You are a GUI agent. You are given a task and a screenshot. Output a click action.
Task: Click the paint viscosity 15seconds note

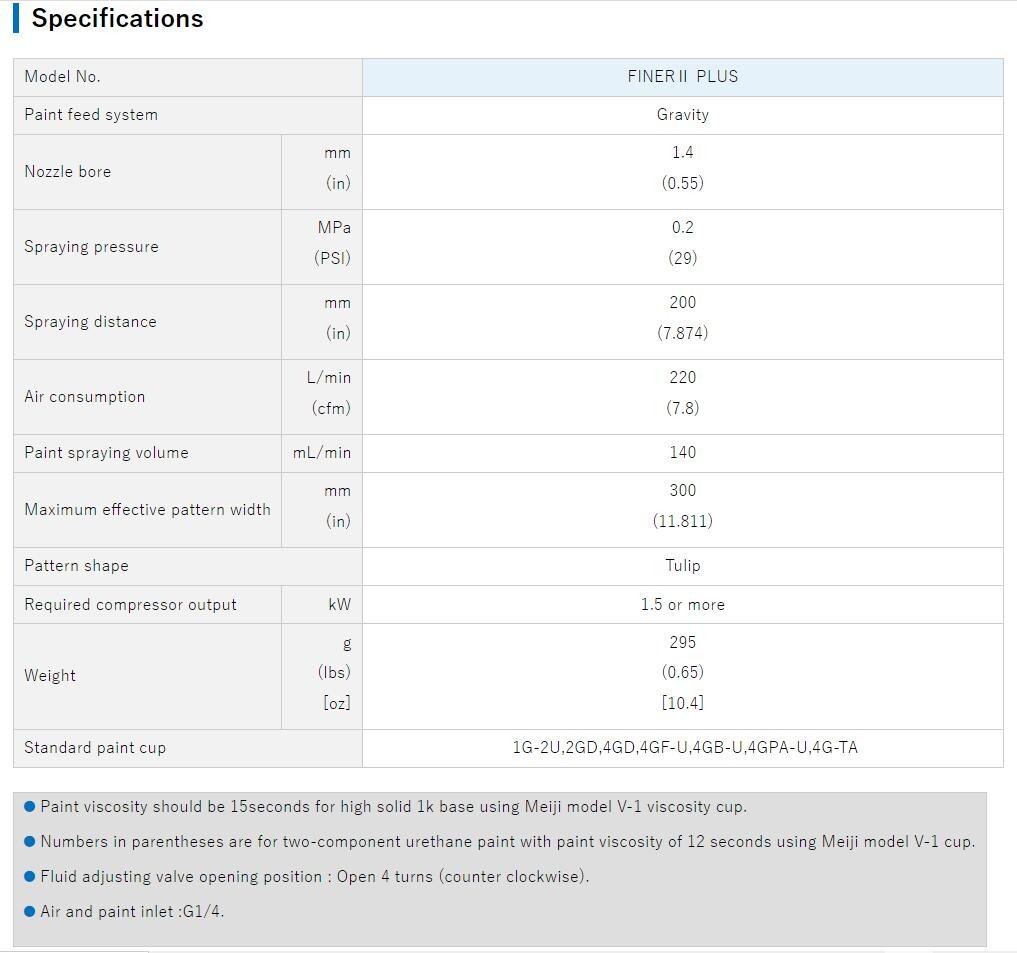[x=393, y=807]
